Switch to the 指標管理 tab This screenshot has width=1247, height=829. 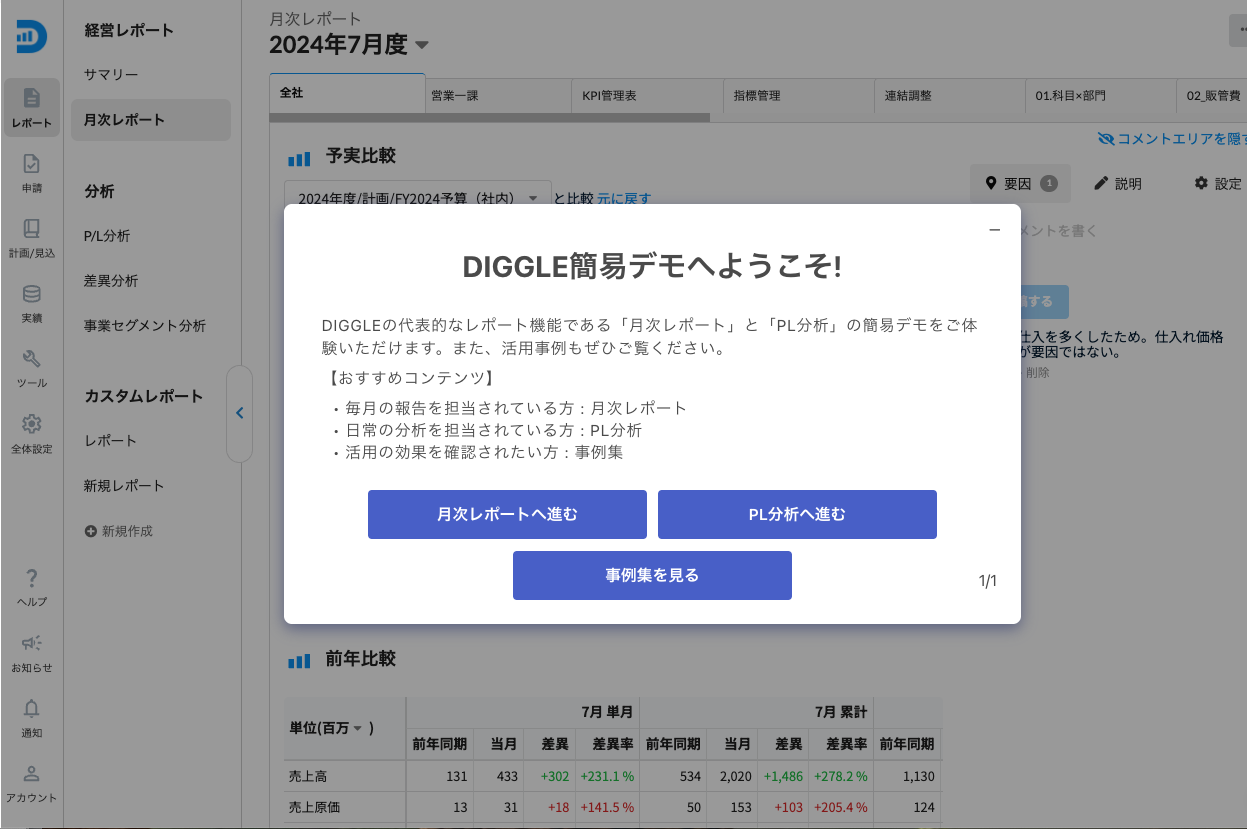[798, 96]
